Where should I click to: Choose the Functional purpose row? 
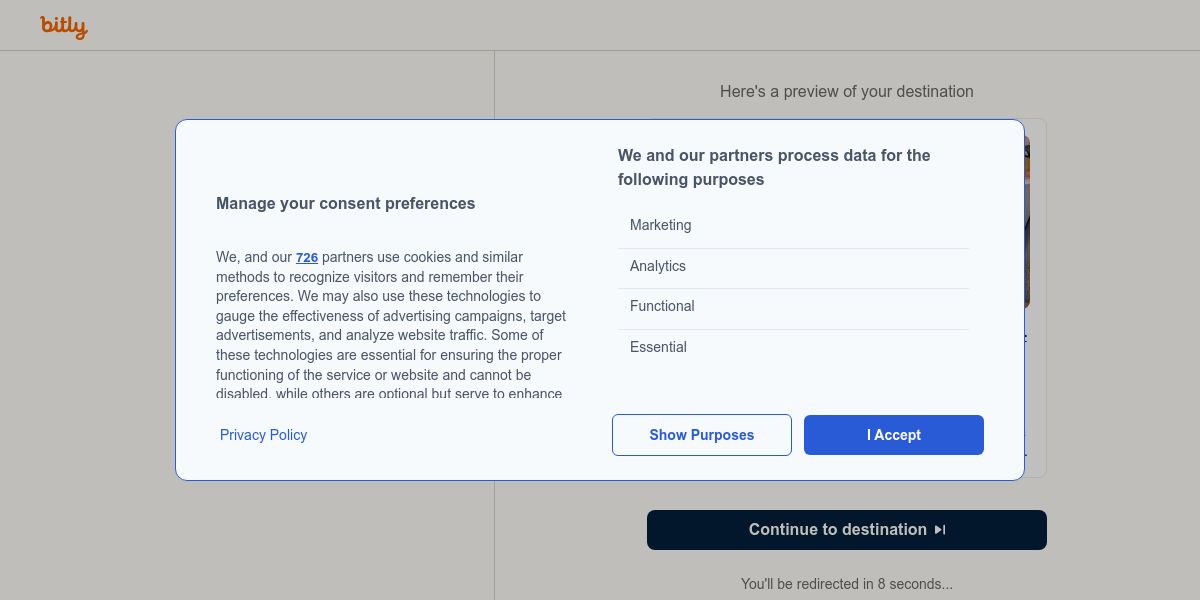tap(793, 307)
